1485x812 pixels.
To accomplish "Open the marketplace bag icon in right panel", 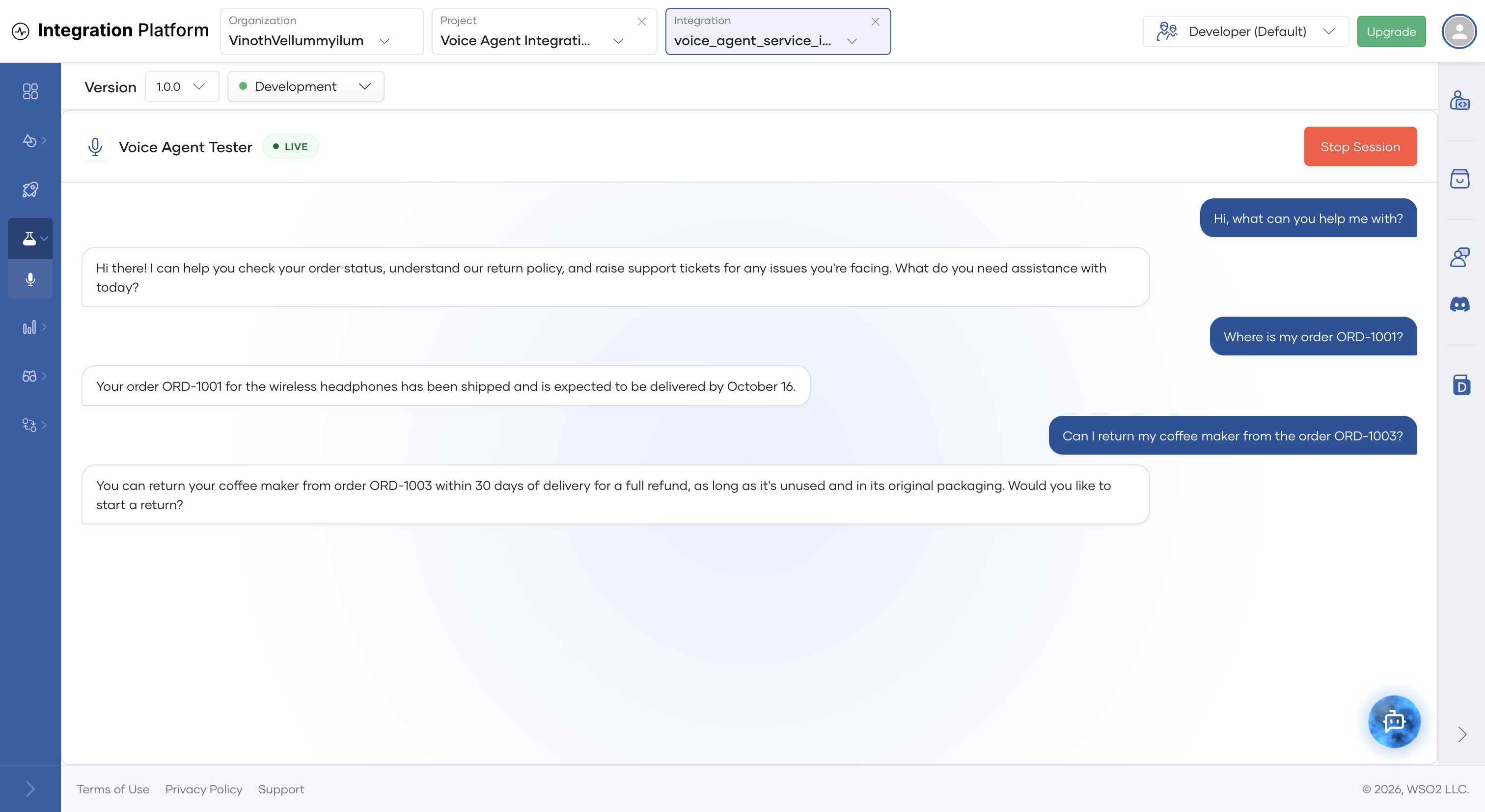I will (1459, 178).
